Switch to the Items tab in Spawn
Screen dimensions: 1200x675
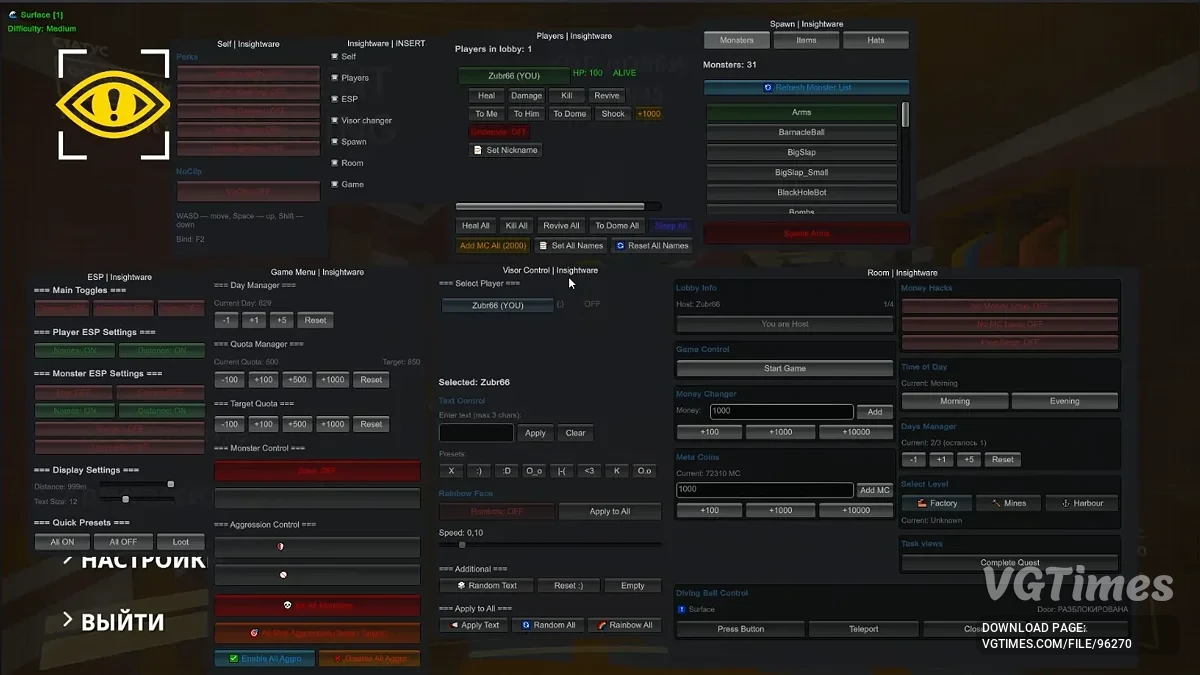click(806, 40)
